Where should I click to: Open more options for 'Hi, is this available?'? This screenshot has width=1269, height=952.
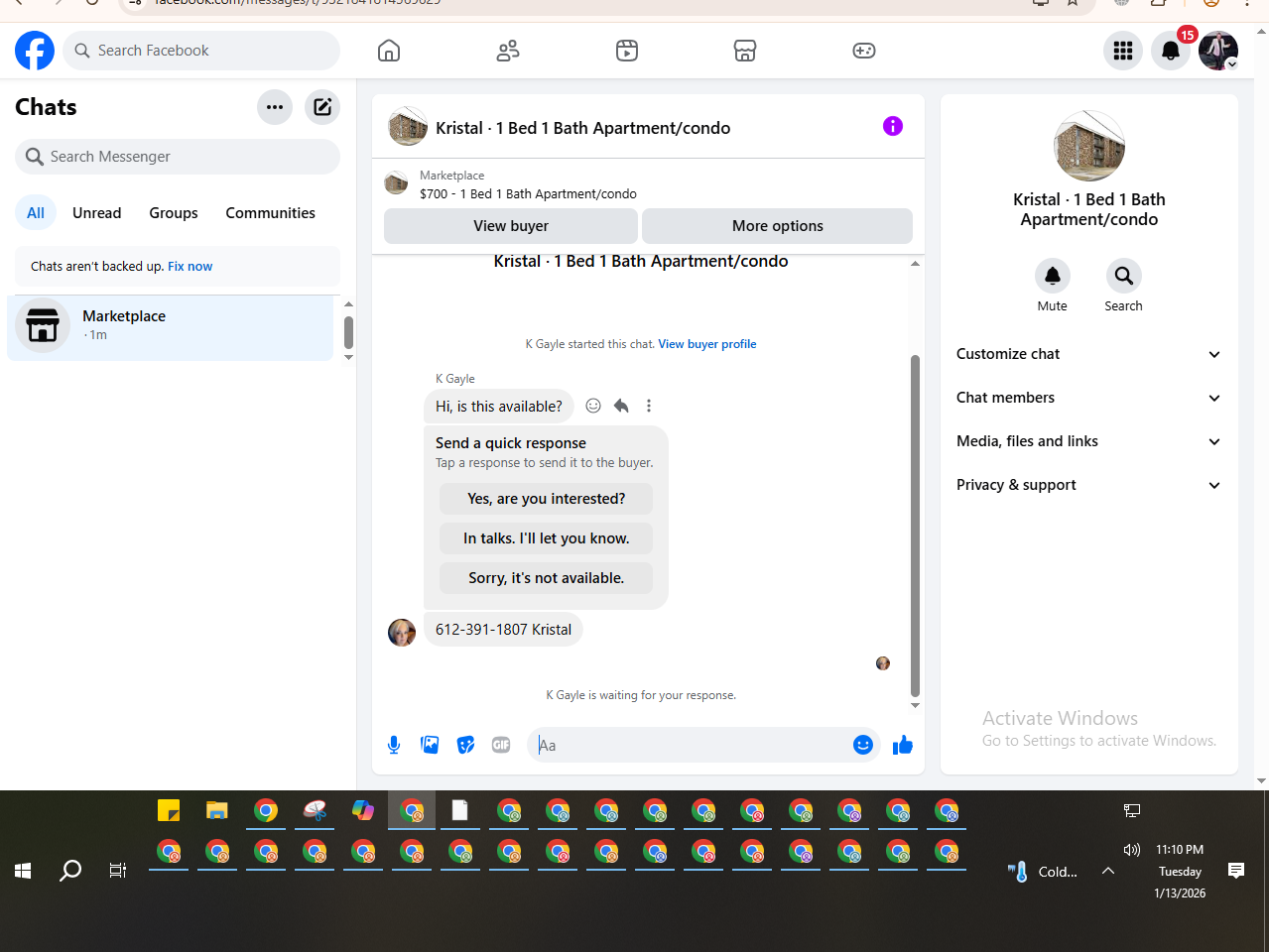[x=649, y=406]
